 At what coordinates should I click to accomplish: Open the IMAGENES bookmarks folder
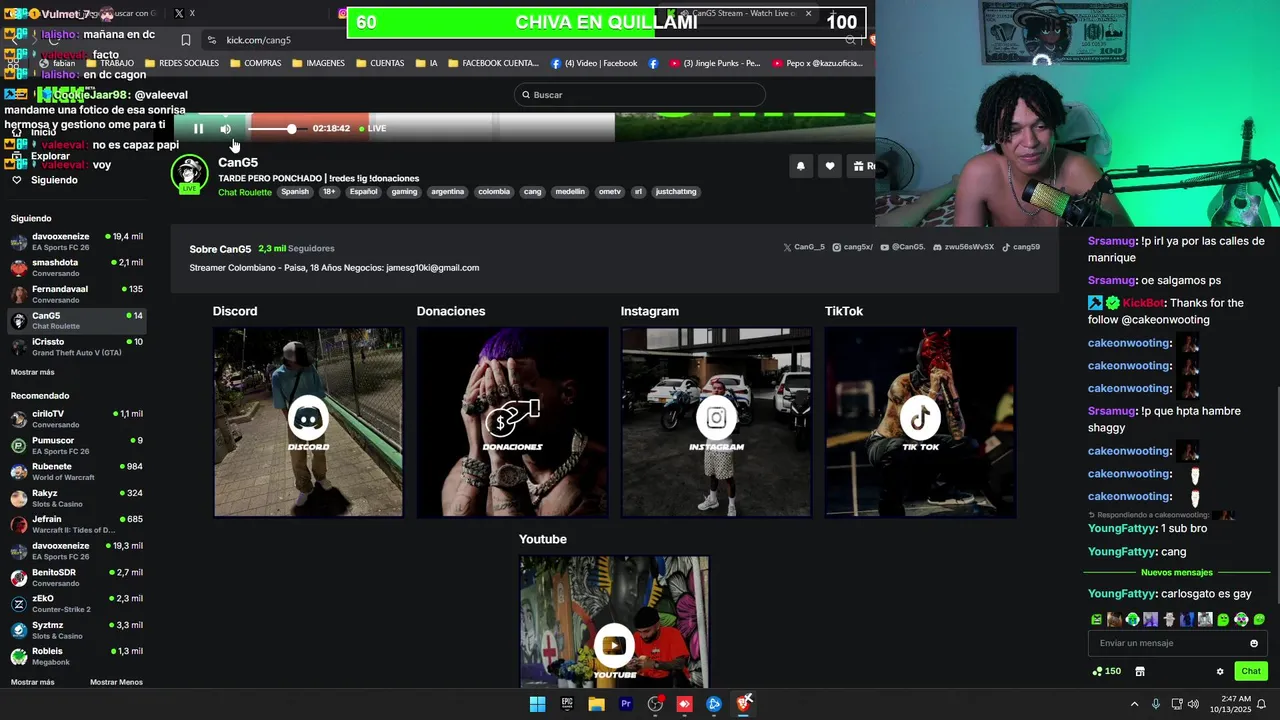(x=318, y=63)
